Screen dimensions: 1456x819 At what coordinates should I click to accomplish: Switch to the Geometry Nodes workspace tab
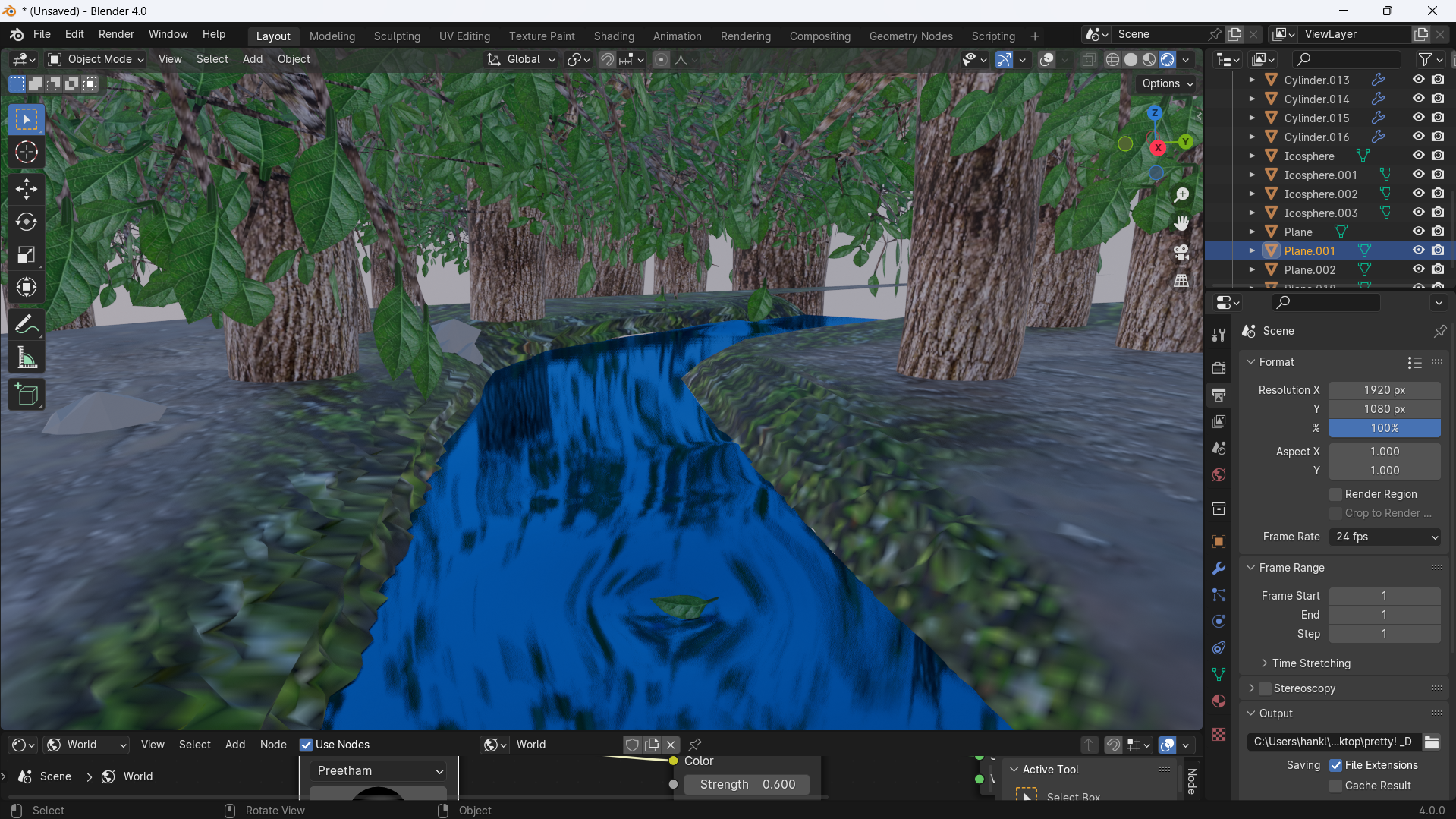pos(910,36)
